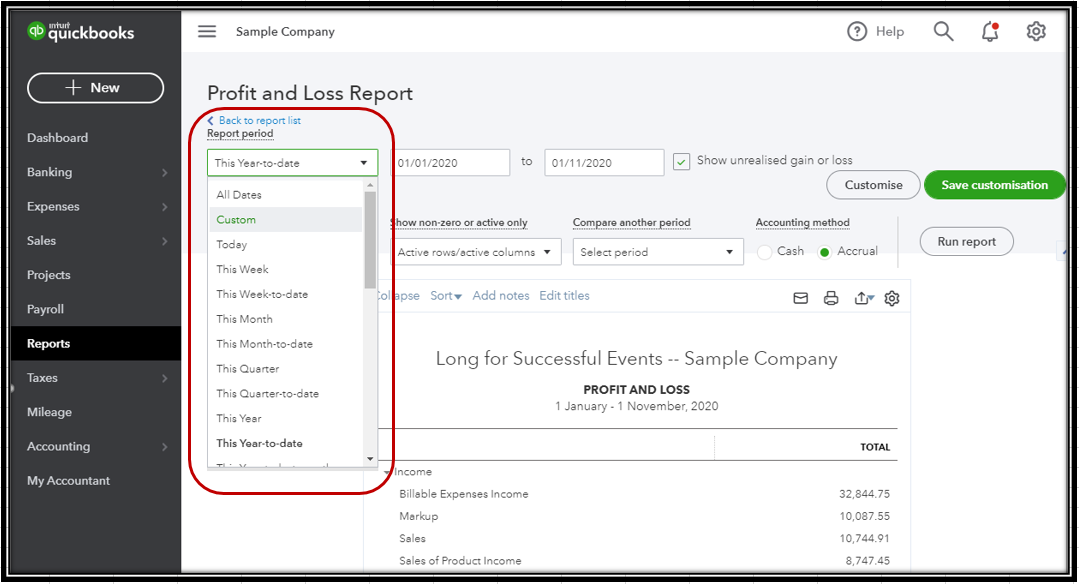1079x584 pixels.
Task: Open the Sort dropdown
Action: click(x=446, y=296)
